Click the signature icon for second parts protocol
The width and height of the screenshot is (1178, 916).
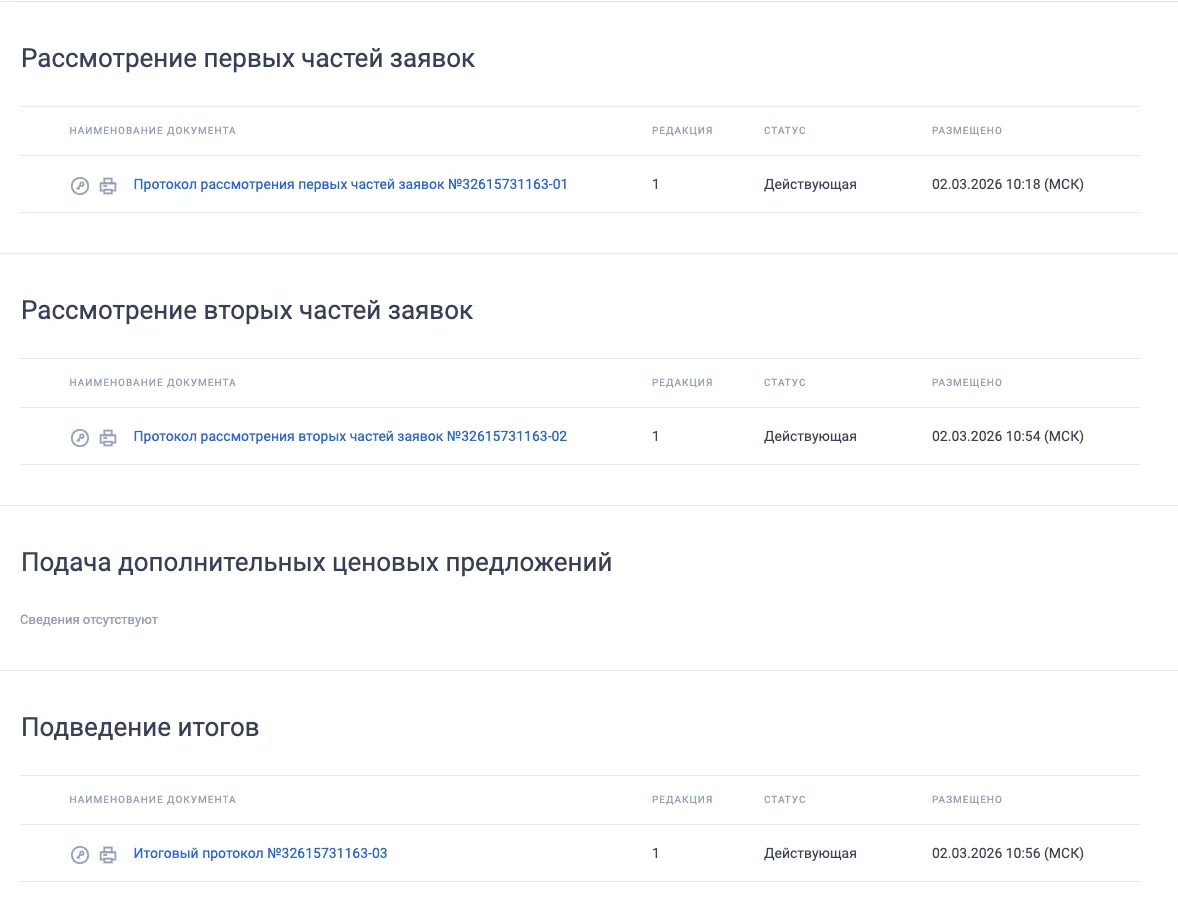coord(80,437)
